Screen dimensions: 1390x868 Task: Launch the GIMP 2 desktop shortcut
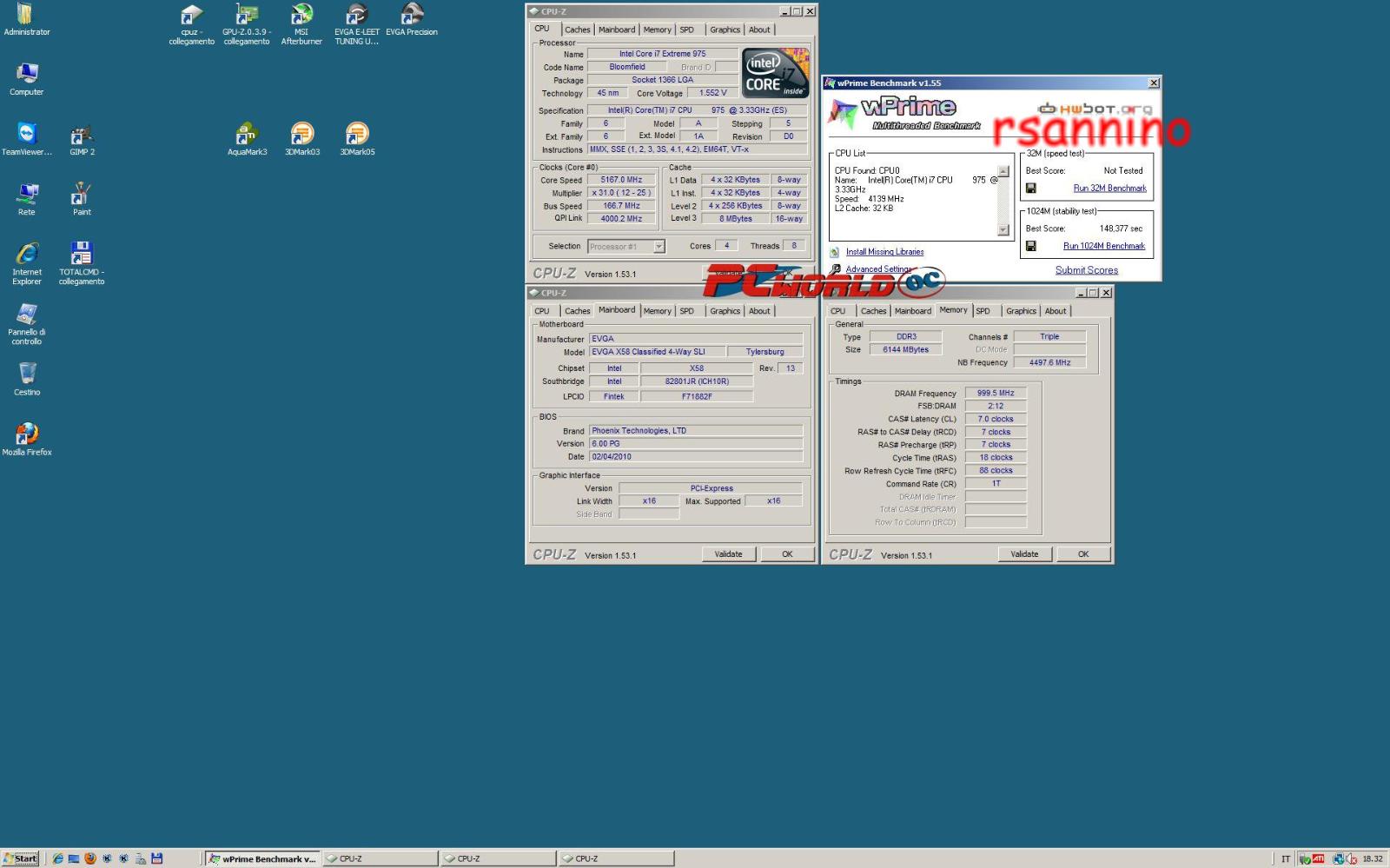pyautogui.click(x=82, y=139)
